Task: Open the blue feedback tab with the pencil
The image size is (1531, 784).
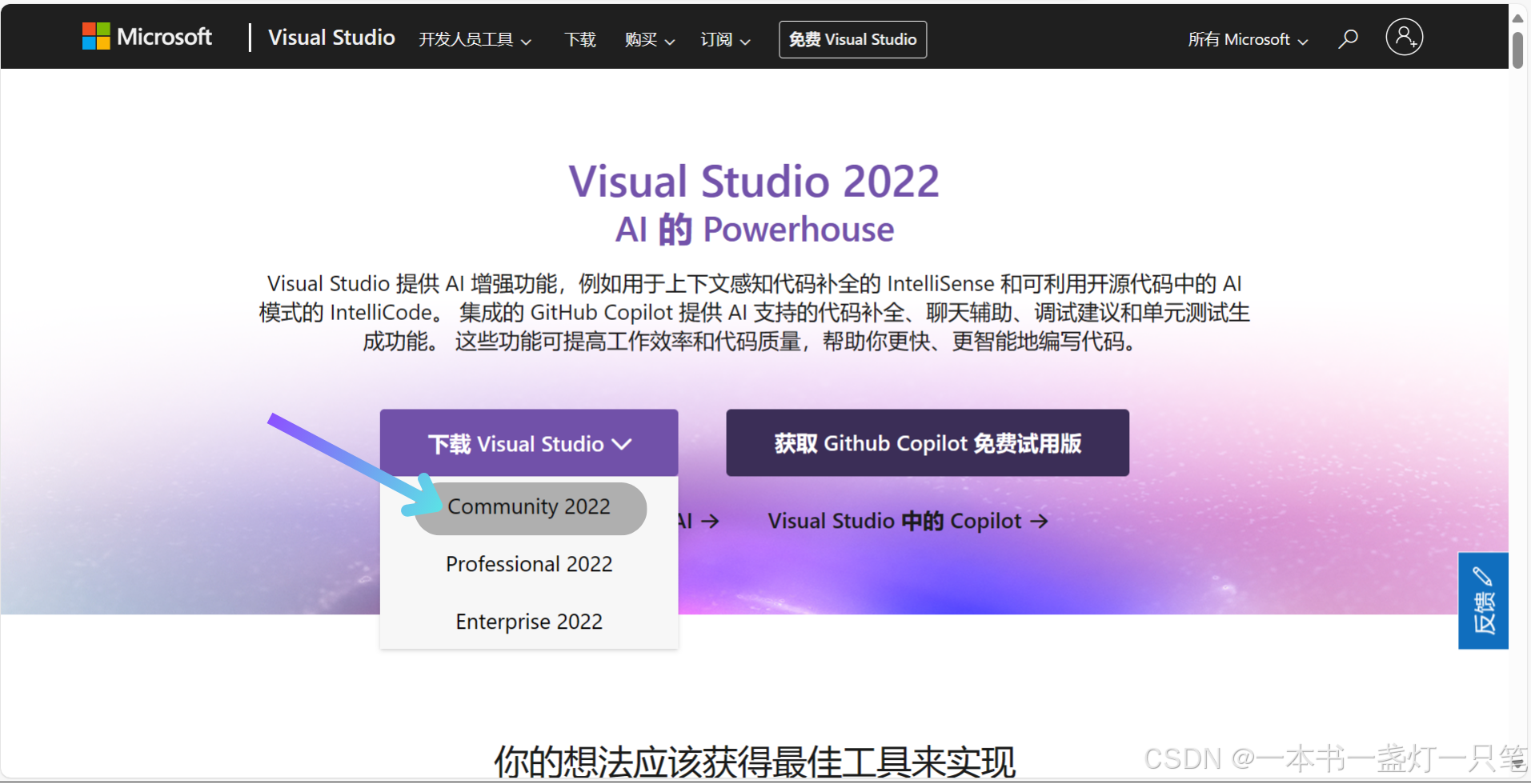Action: click(1483, 600)
